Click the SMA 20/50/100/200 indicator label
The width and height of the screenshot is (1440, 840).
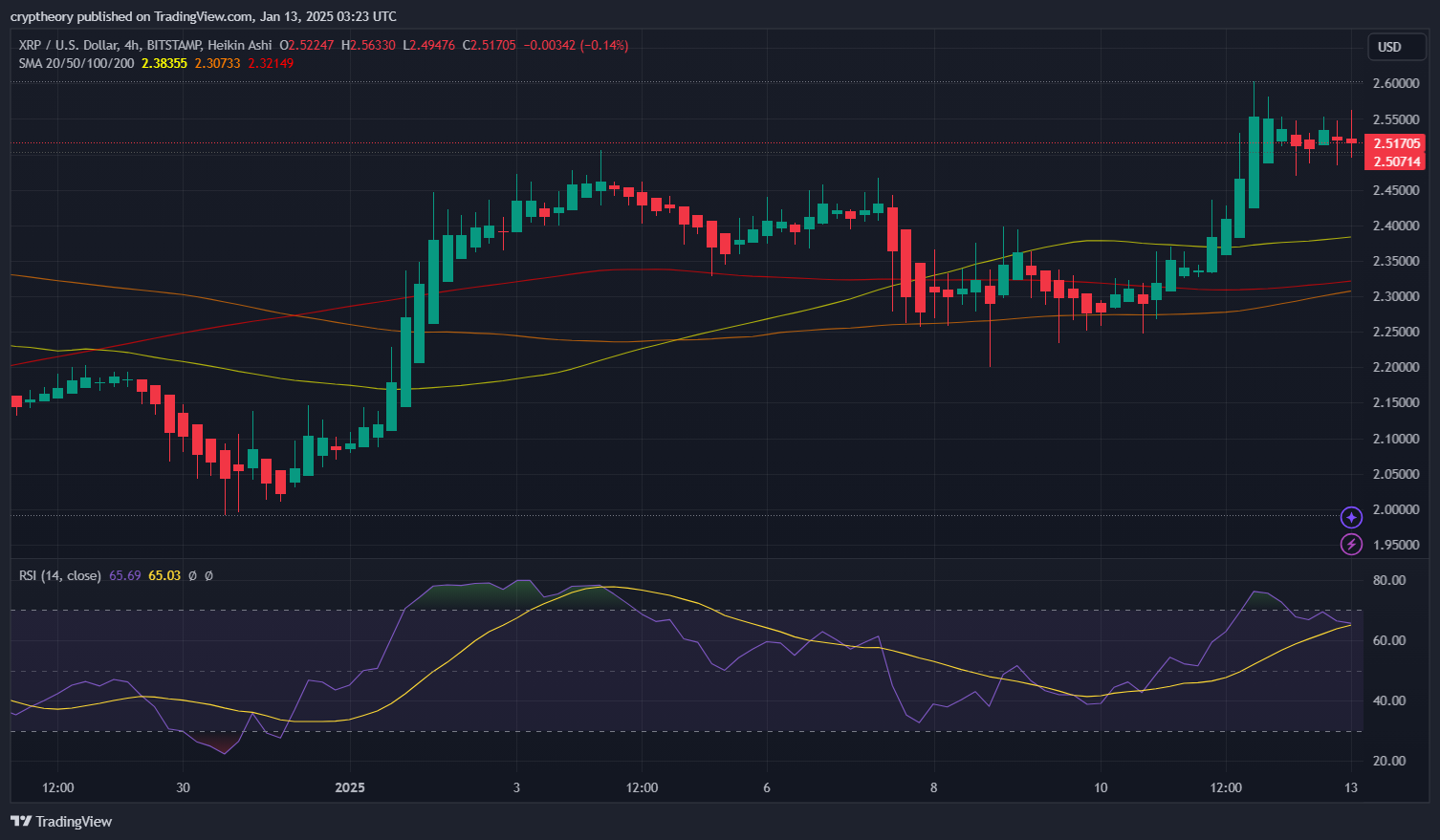coord(76,63)
